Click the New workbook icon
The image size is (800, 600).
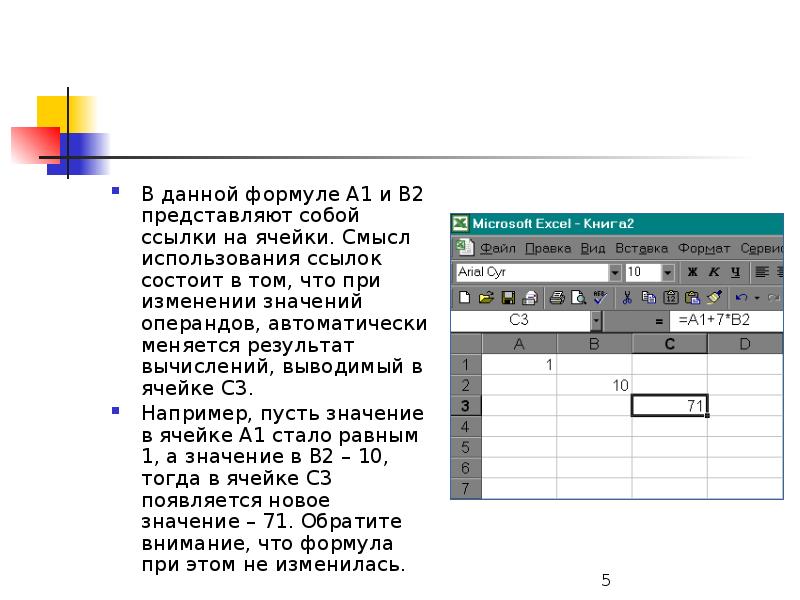click(x=464, y=297)
